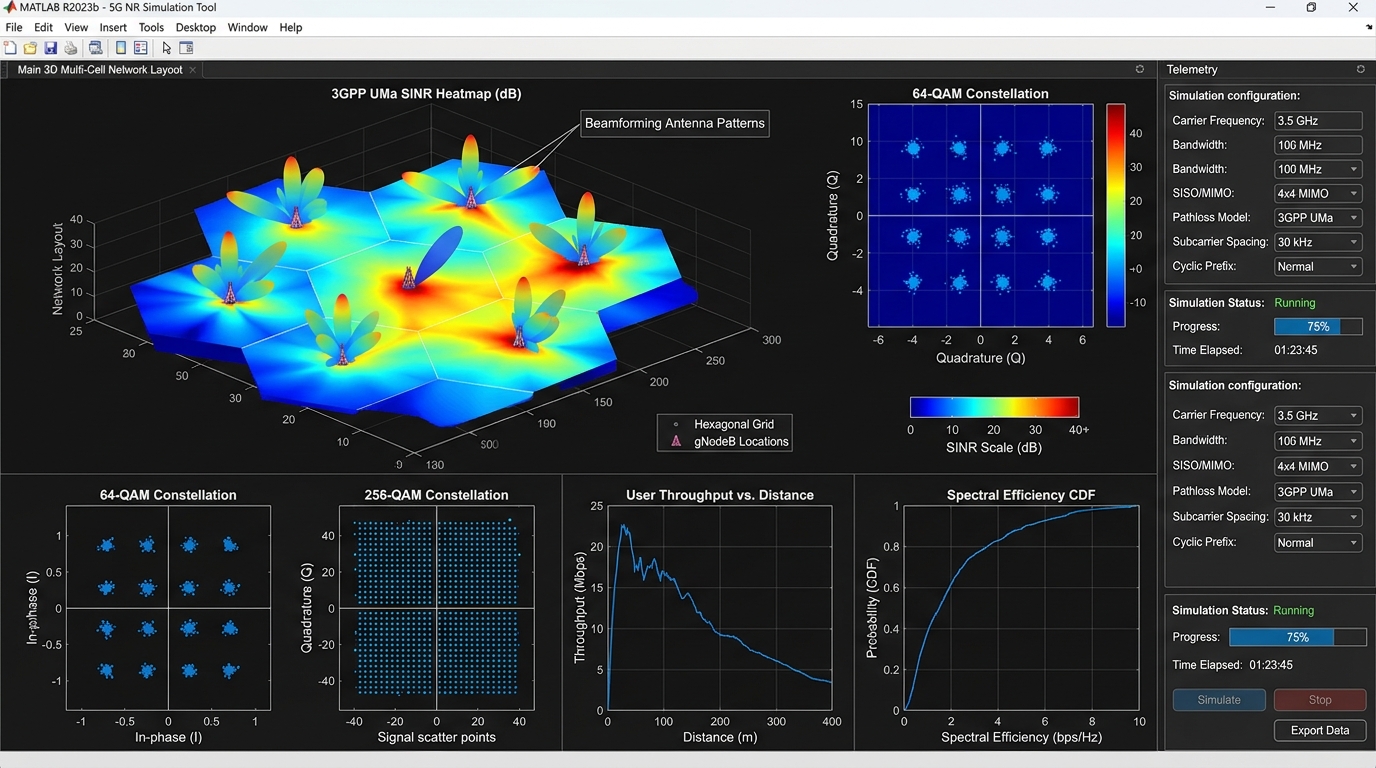Open the Tools menu

coord(151,28)
